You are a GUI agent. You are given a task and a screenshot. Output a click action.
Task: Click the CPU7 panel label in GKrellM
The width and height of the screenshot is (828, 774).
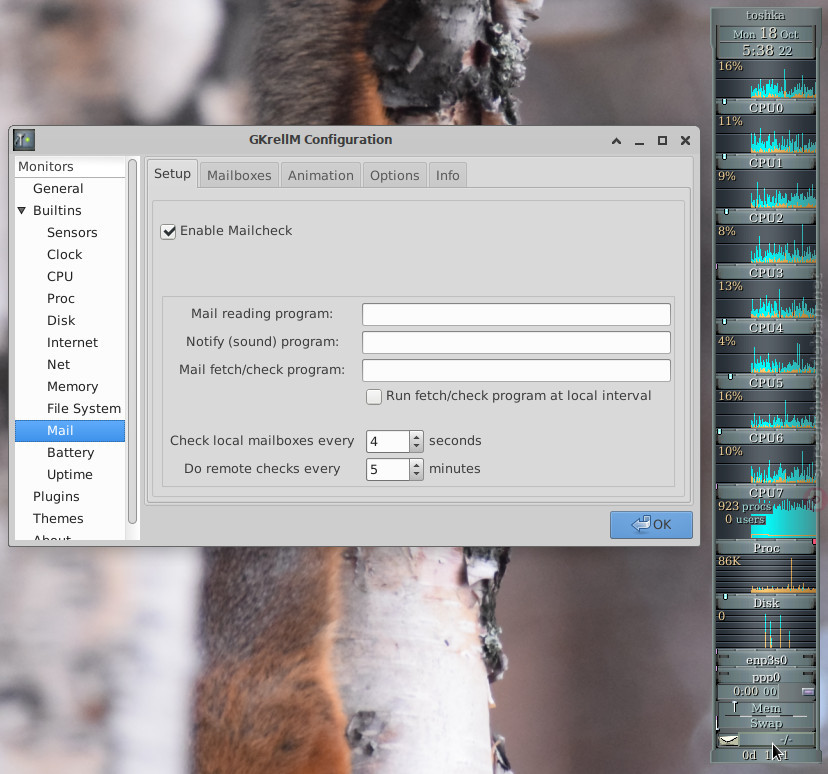point(766,493)
